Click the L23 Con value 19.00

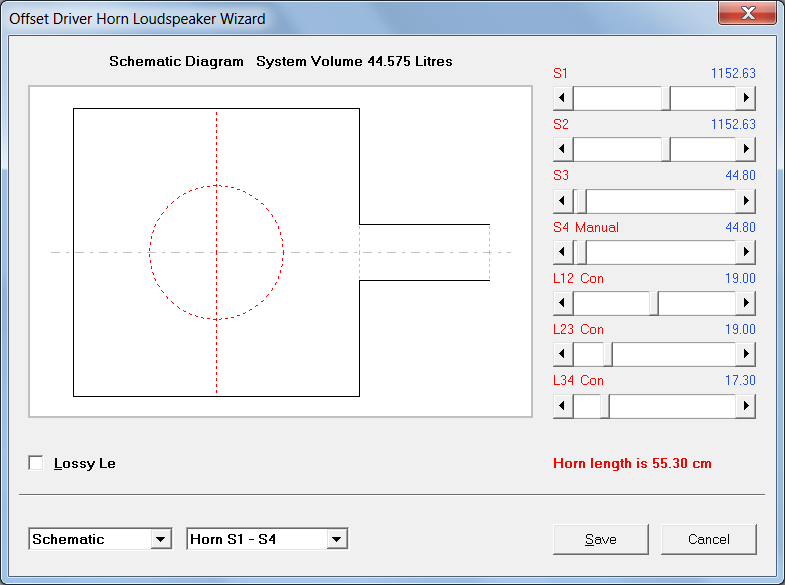(x=740, y=330)
